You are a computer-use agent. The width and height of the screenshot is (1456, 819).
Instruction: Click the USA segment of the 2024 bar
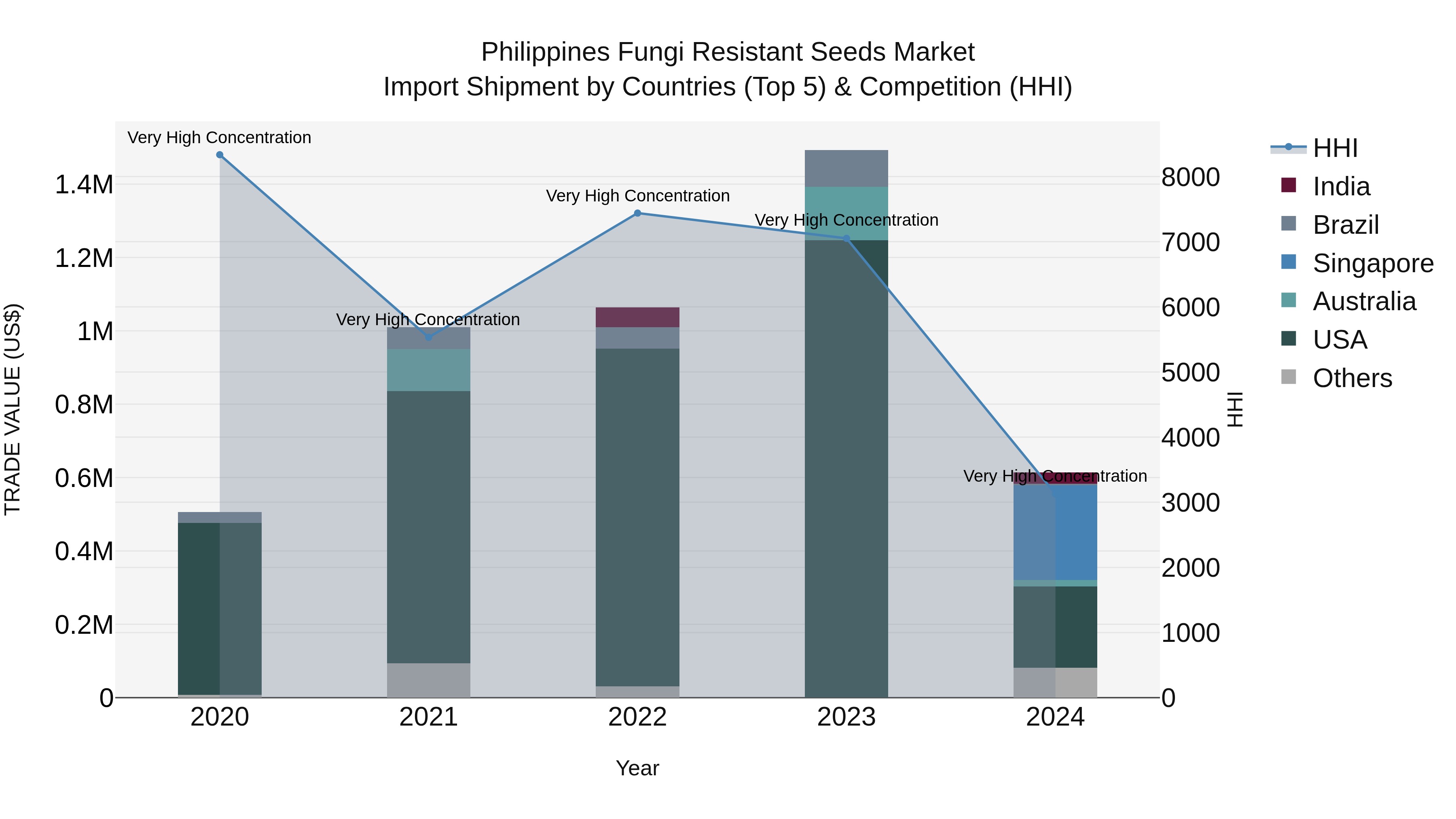click(x=1055, y=627)
